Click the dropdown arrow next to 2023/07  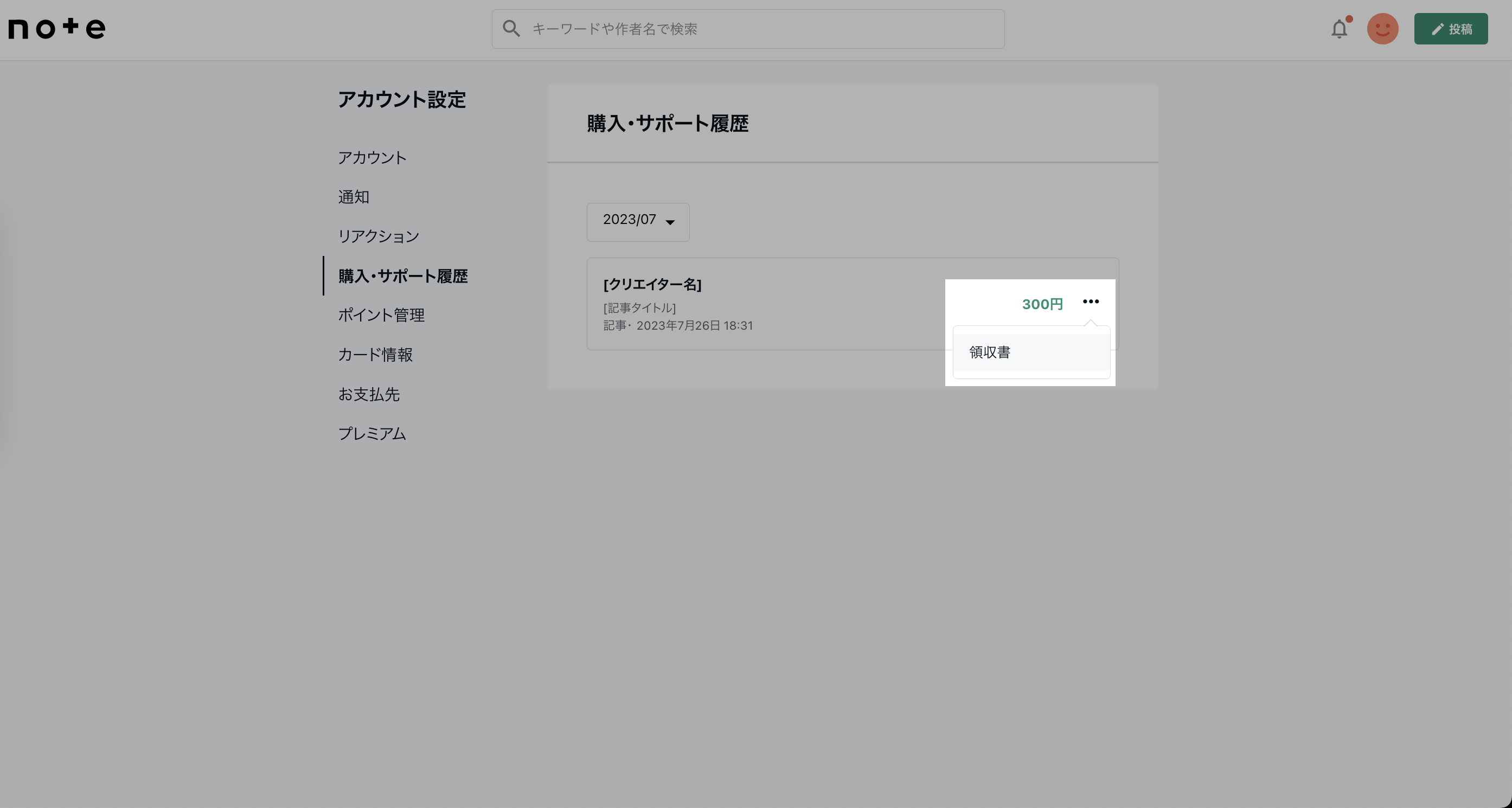[670, 223]
